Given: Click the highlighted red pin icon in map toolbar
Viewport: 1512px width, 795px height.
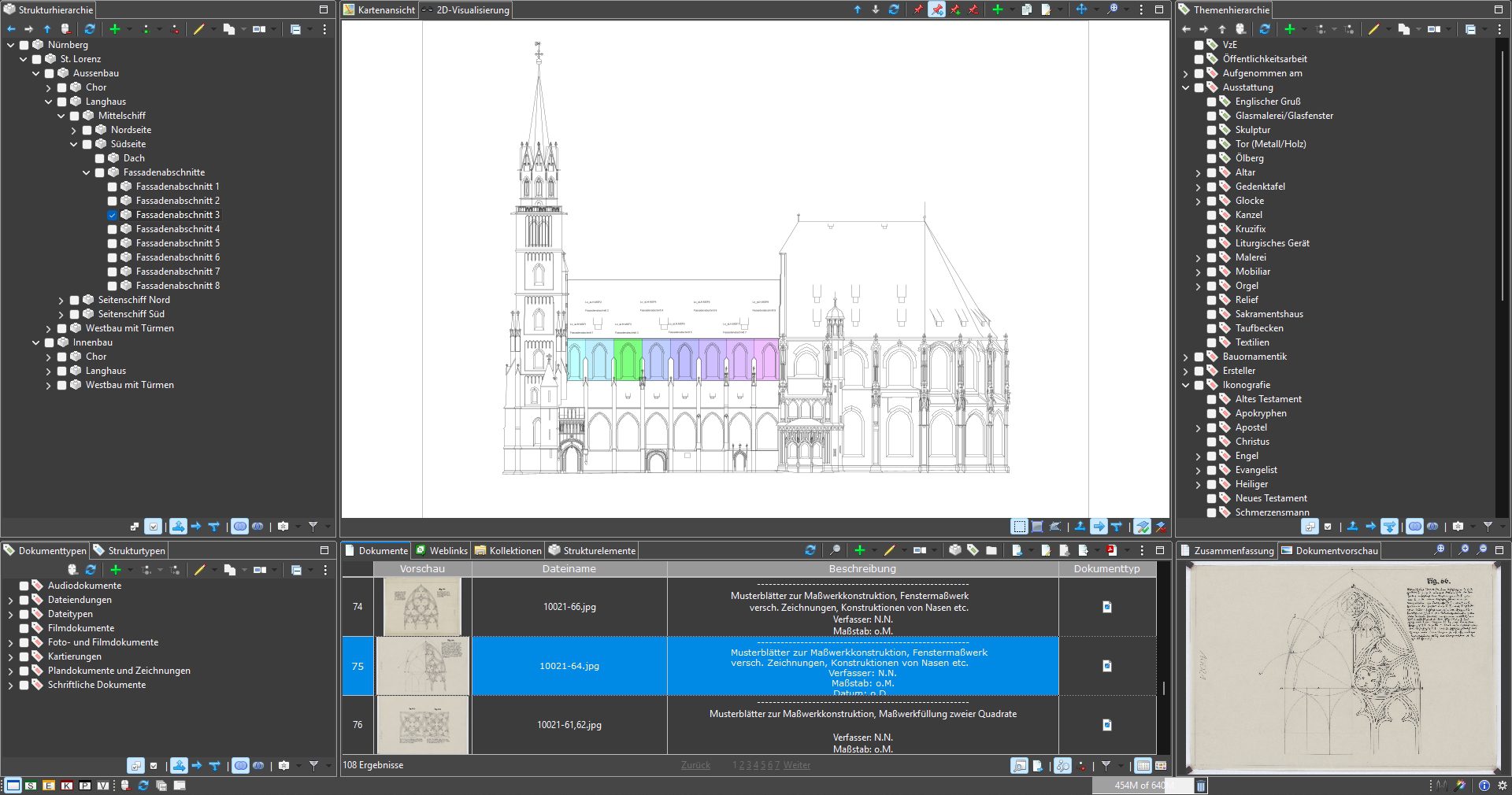Looking at the screenshot, I should click(936, 9).
